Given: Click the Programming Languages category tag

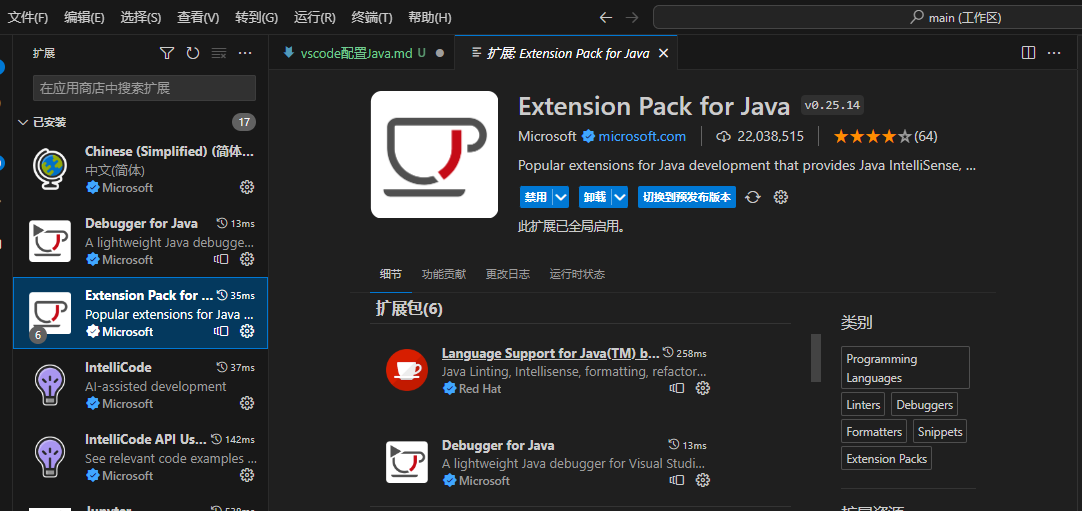Looking at the screenshot, I should tap(905, 368).
